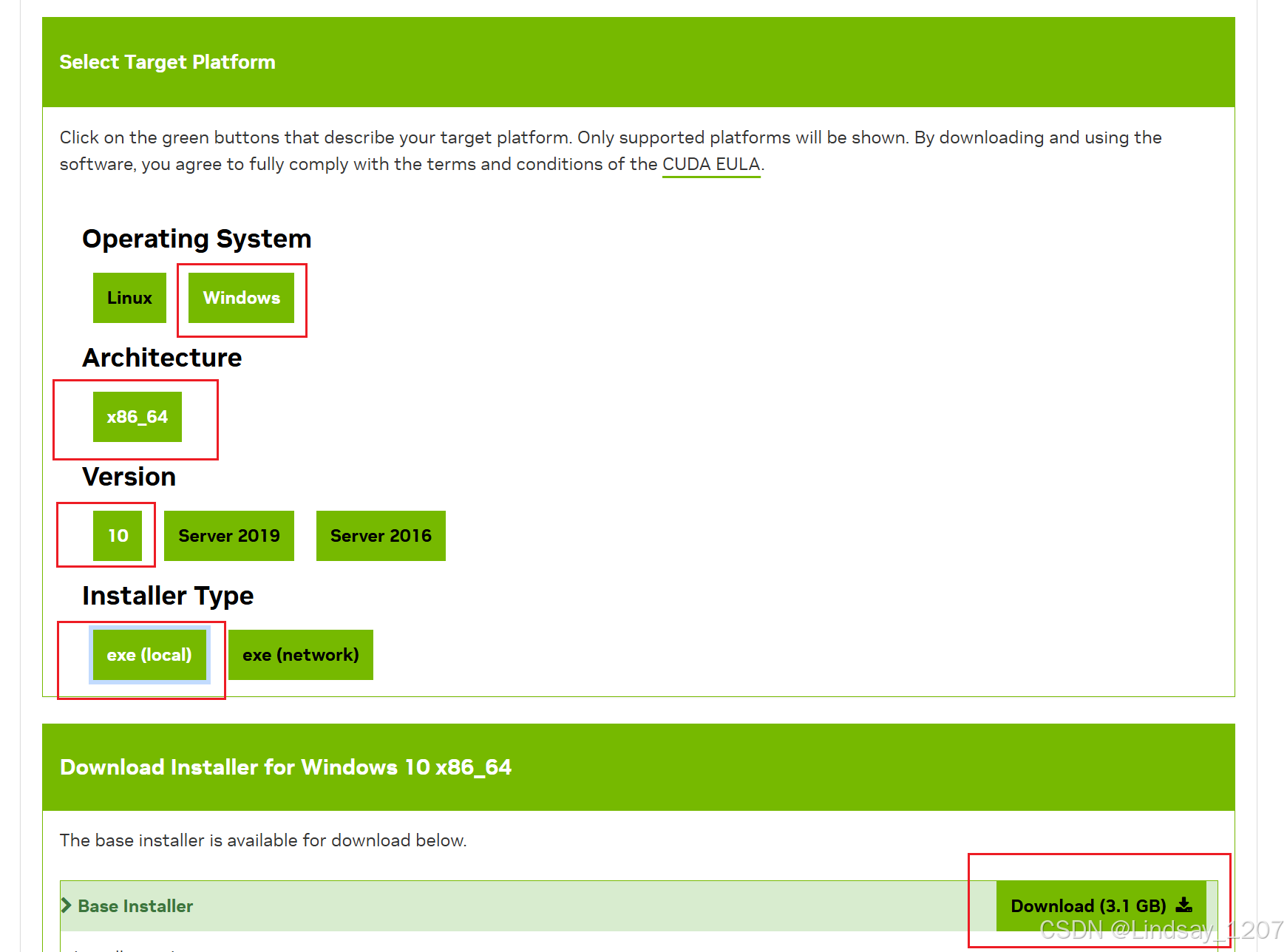Viewport: 1287px width, 952px height.
Task: Click the Installer Type heading
Action: click(x=168, y=596)
